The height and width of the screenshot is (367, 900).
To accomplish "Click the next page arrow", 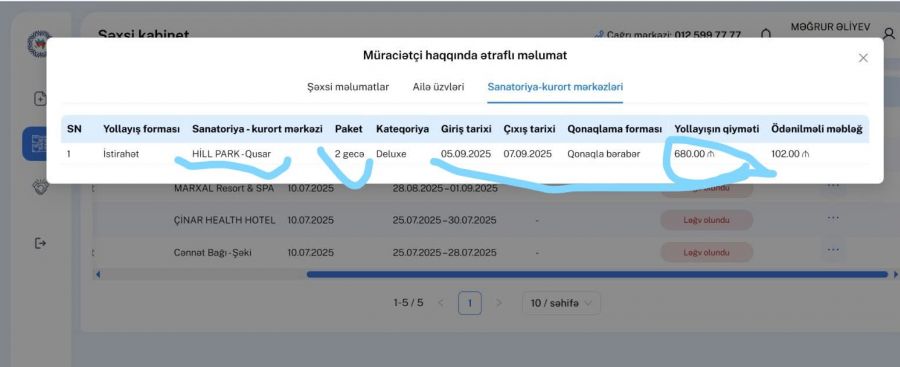I will click(499, 303).
